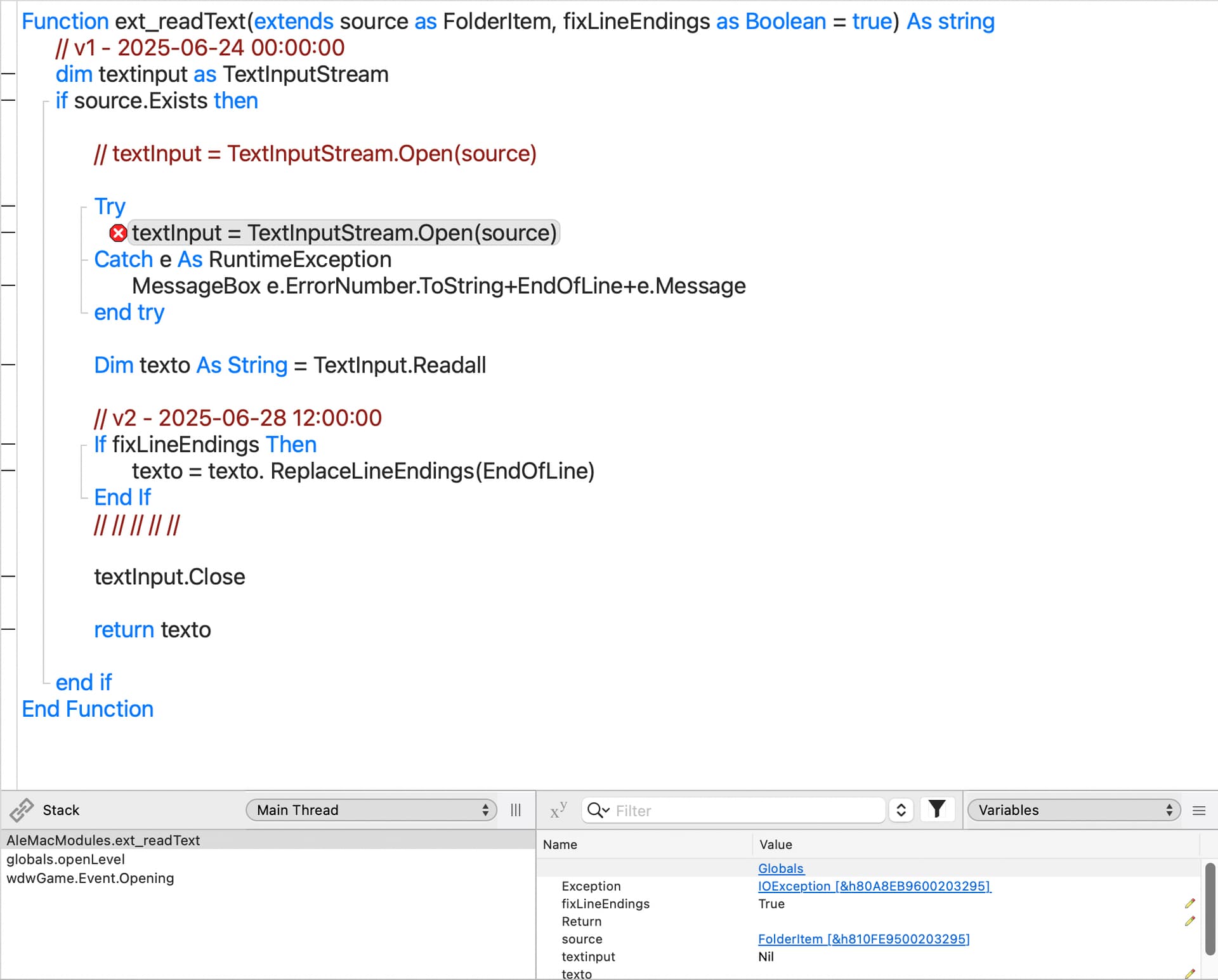Click the pencil edit icon on Return row
The image size is (1218, 980).
(1190, 922)
